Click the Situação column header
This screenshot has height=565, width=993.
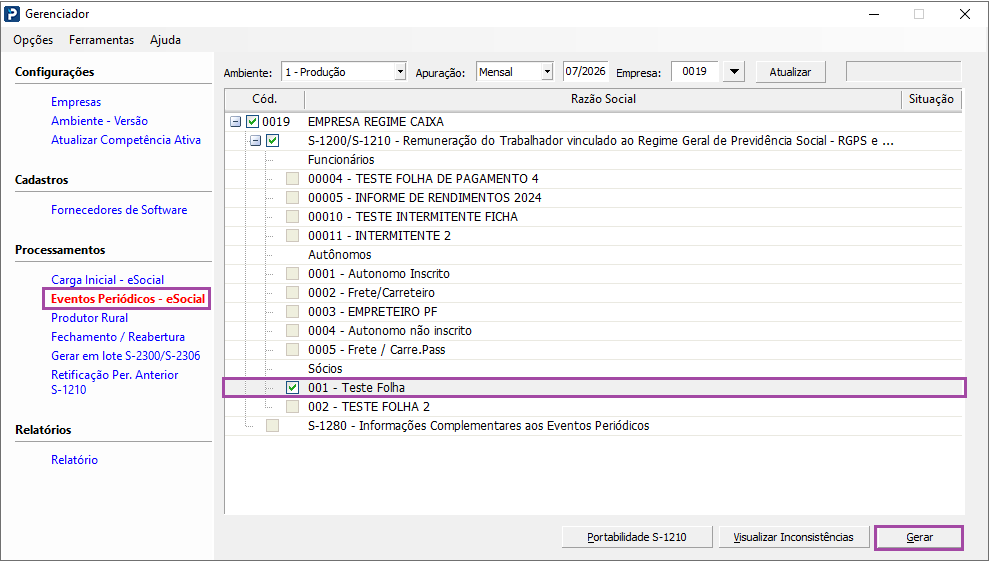click(931, 99)
